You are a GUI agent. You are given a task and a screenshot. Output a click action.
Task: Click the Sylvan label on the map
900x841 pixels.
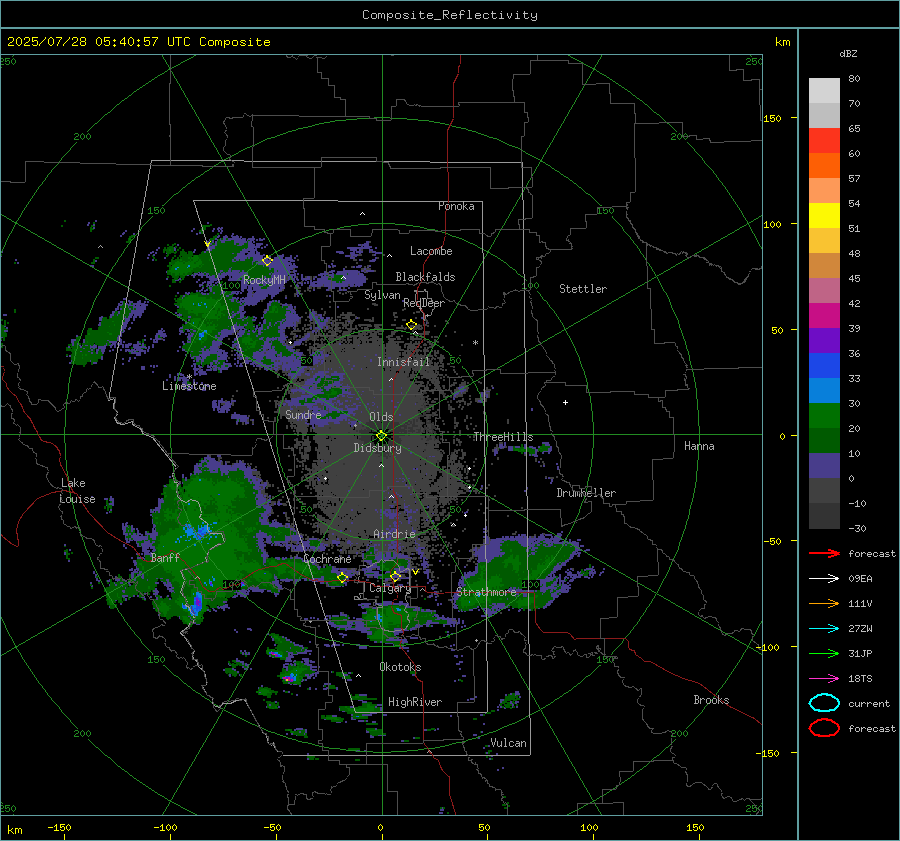[x=382, y=296]
